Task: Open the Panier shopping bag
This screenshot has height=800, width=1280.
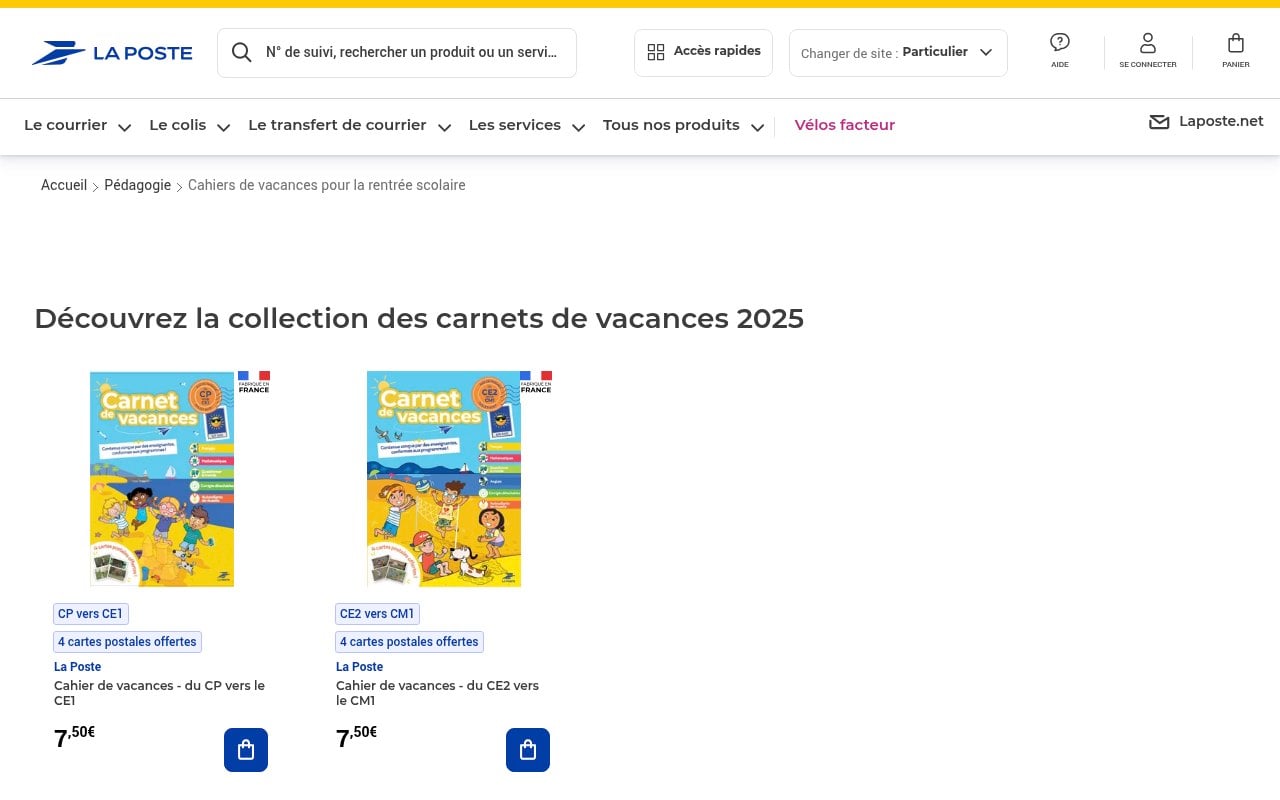Action: (1235, 43)
